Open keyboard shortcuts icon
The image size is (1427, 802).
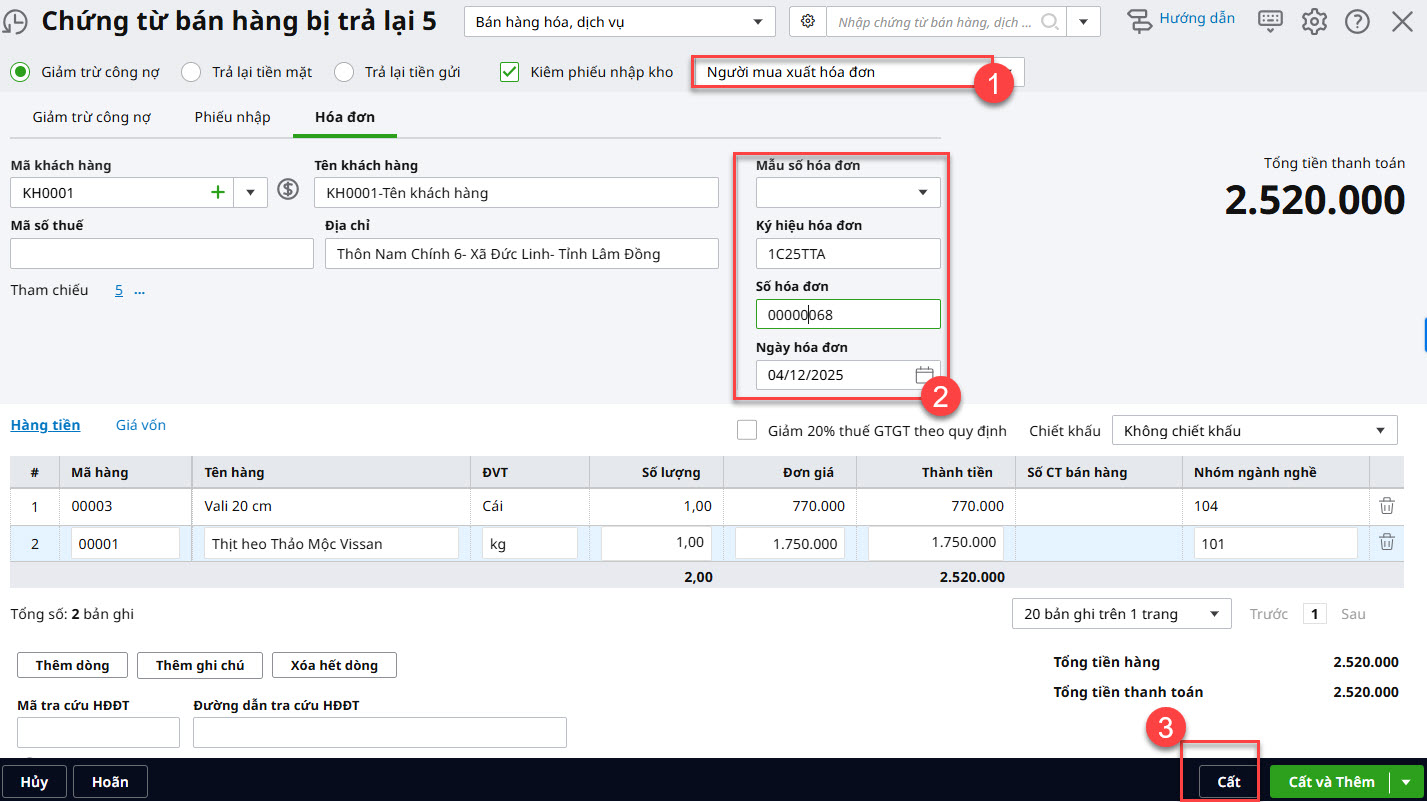(1270, 21)
